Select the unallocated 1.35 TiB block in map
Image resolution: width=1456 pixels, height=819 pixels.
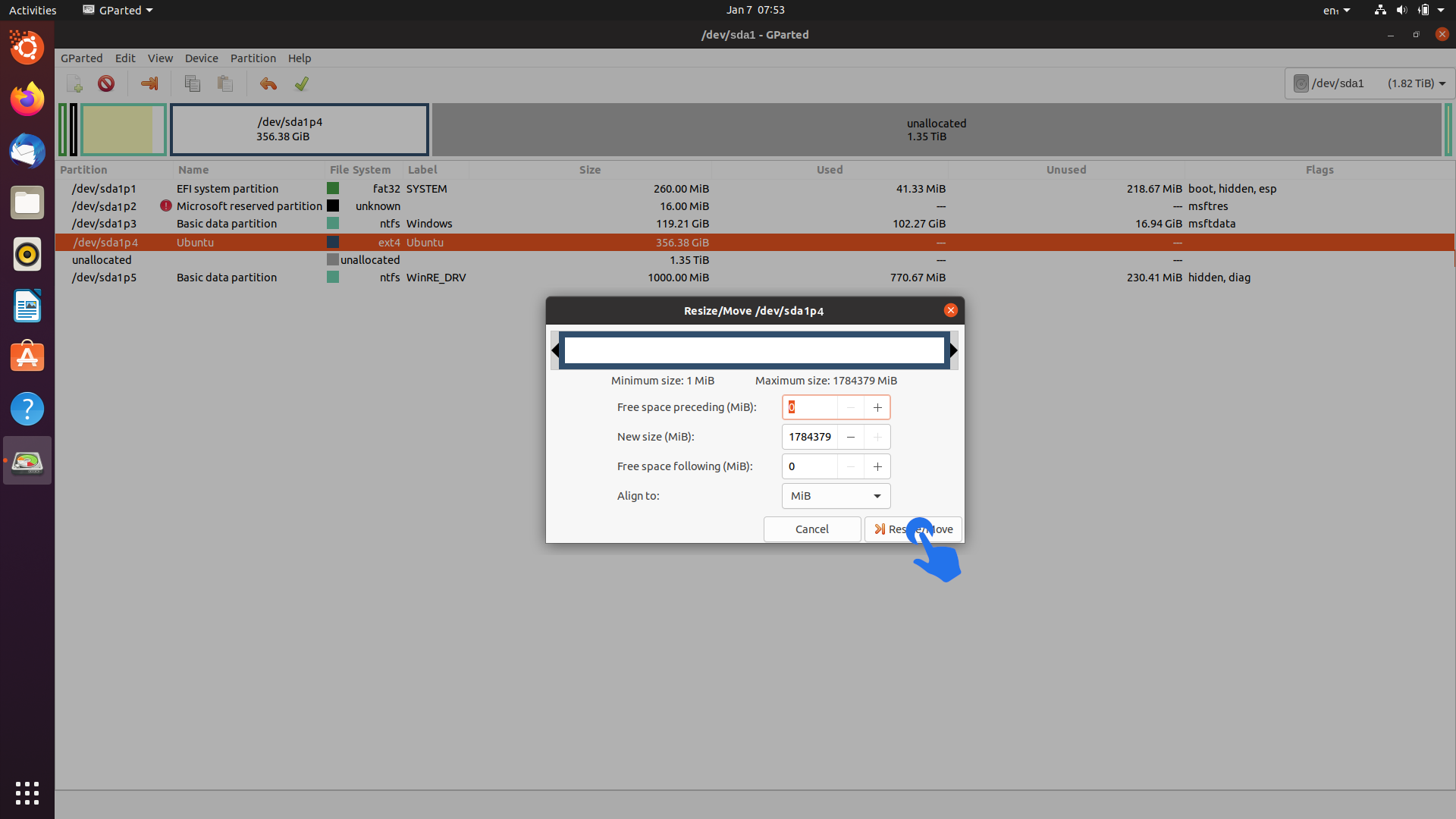point(937,130)
